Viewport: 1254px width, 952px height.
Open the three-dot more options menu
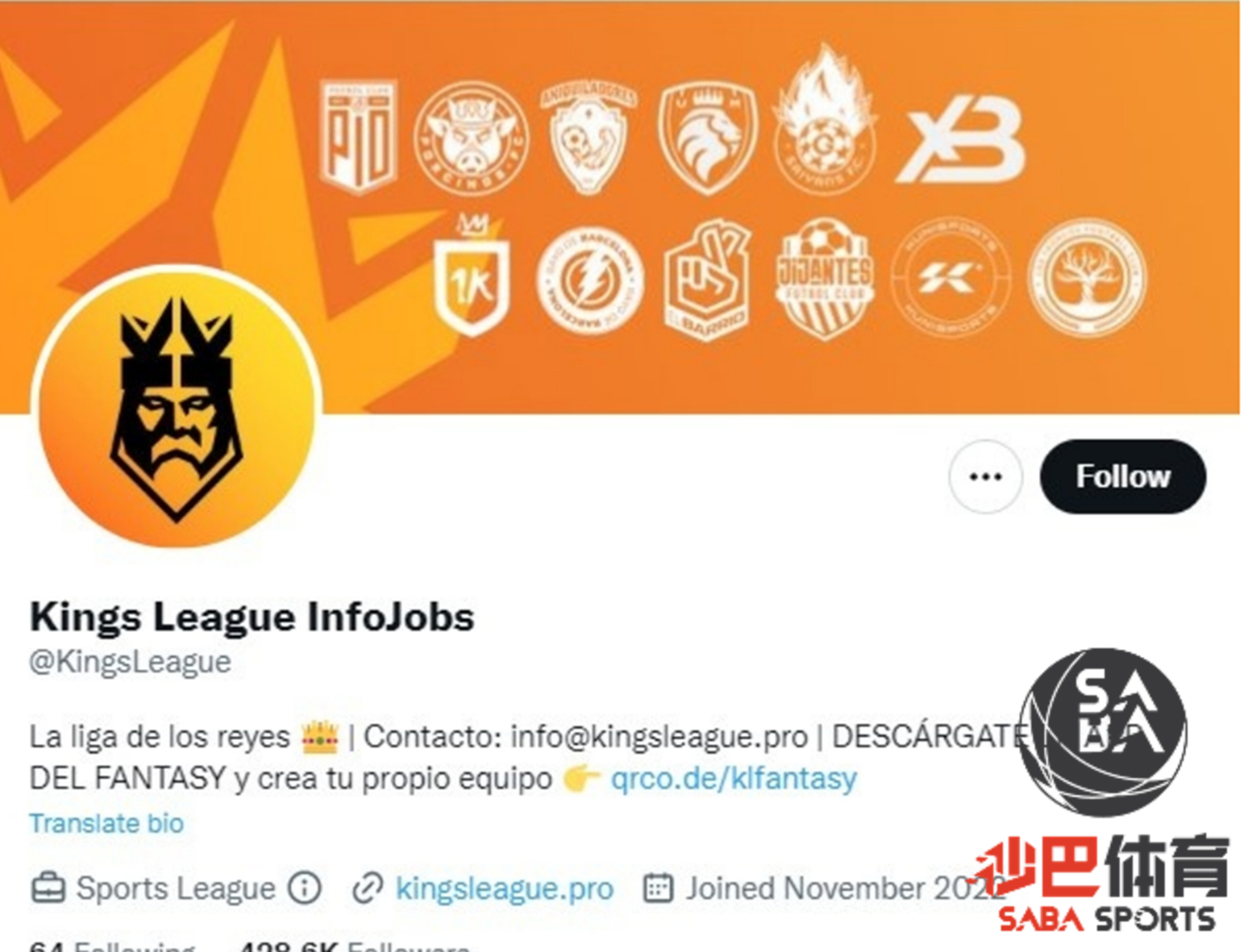[x=985, y=477]
